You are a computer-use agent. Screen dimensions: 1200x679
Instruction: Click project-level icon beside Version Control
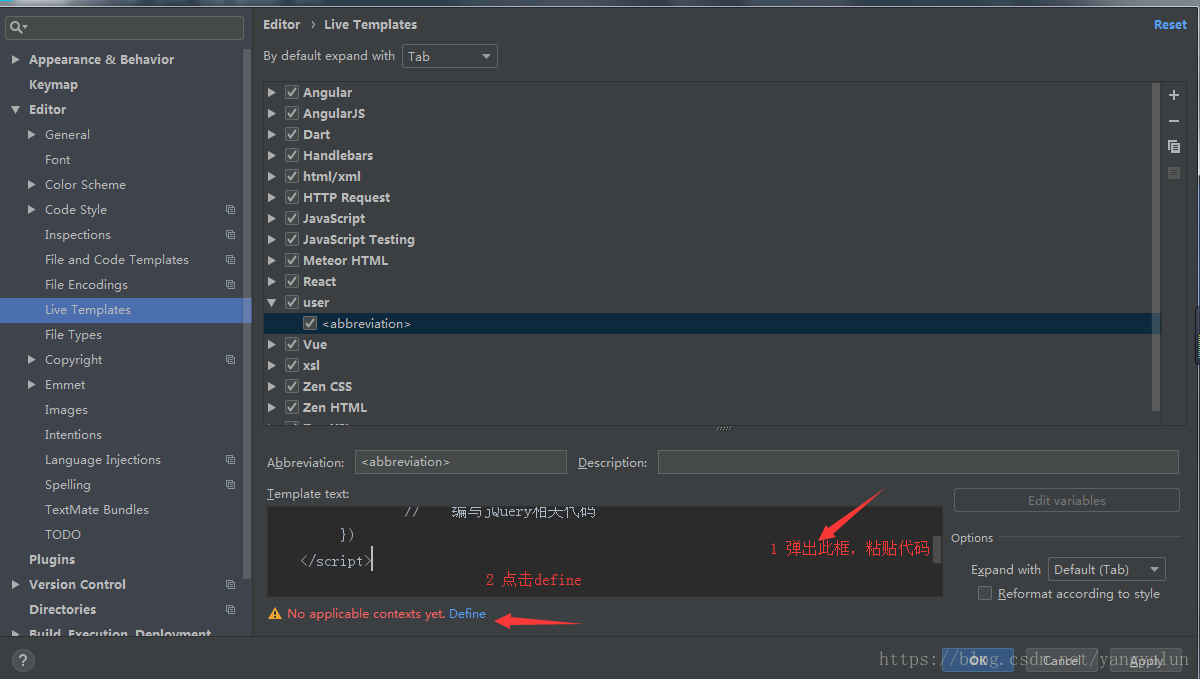230,585
